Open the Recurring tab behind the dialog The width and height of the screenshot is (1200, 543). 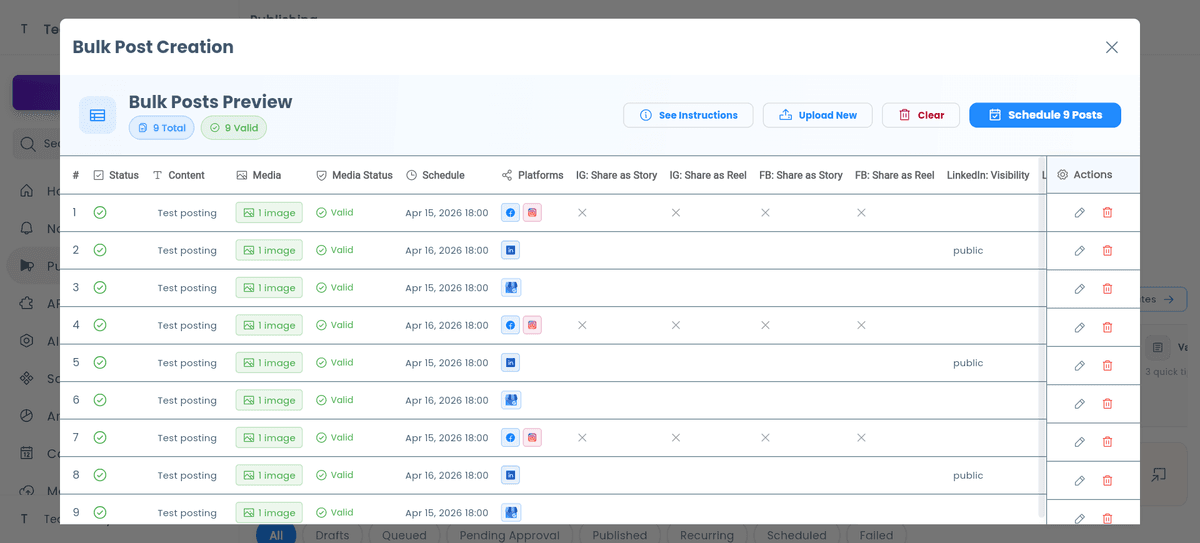707,534
